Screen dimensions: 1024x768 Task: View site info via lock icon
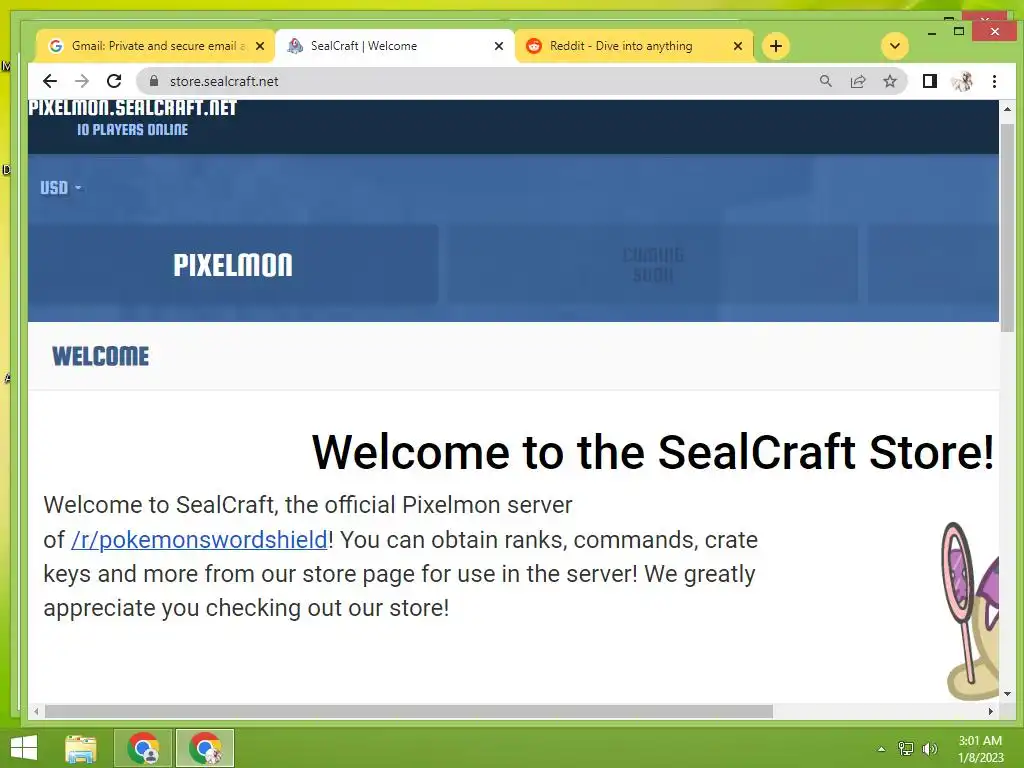coord(154,81)
